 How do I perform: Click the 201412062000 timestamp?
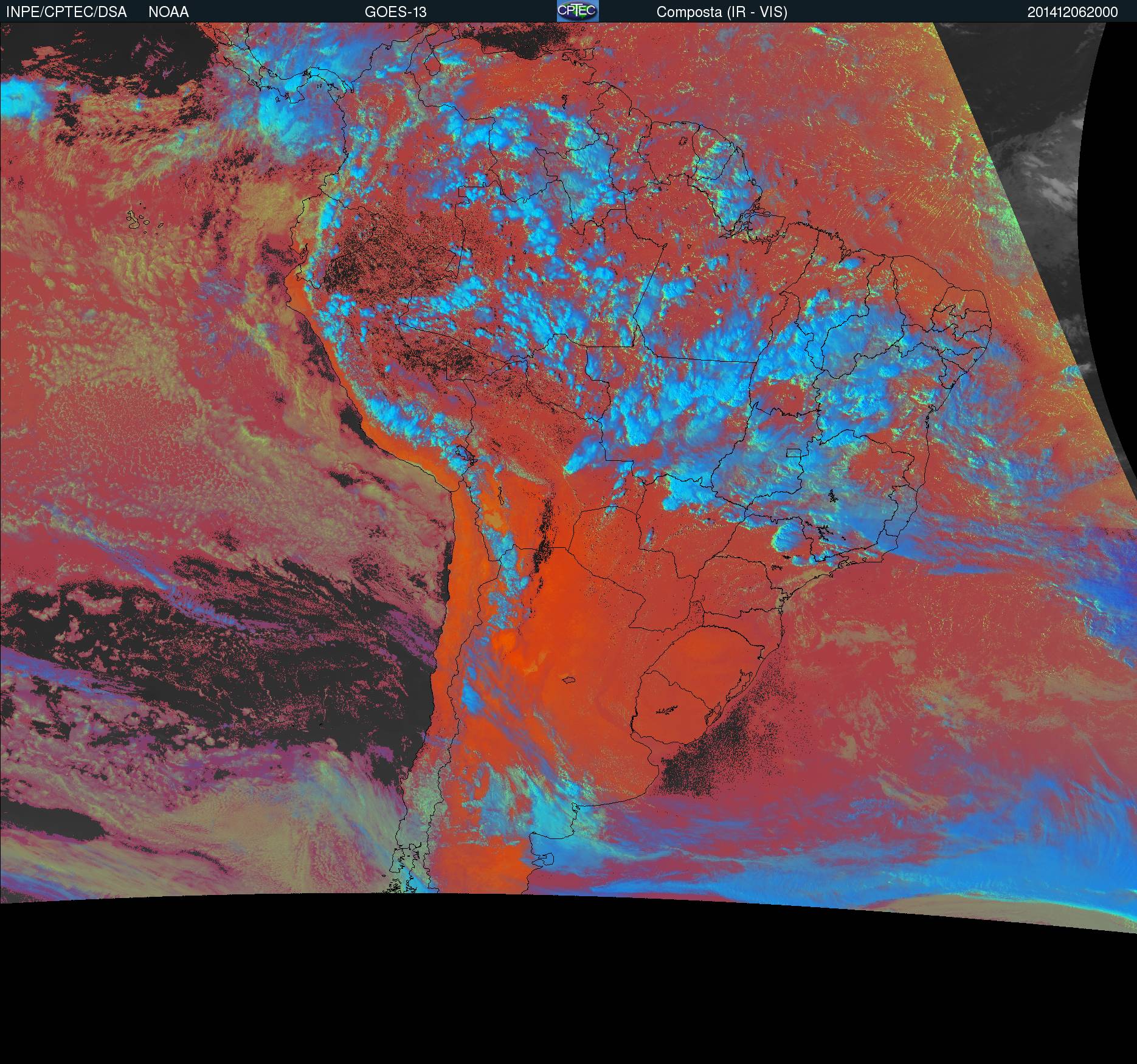coord(1073,12)
